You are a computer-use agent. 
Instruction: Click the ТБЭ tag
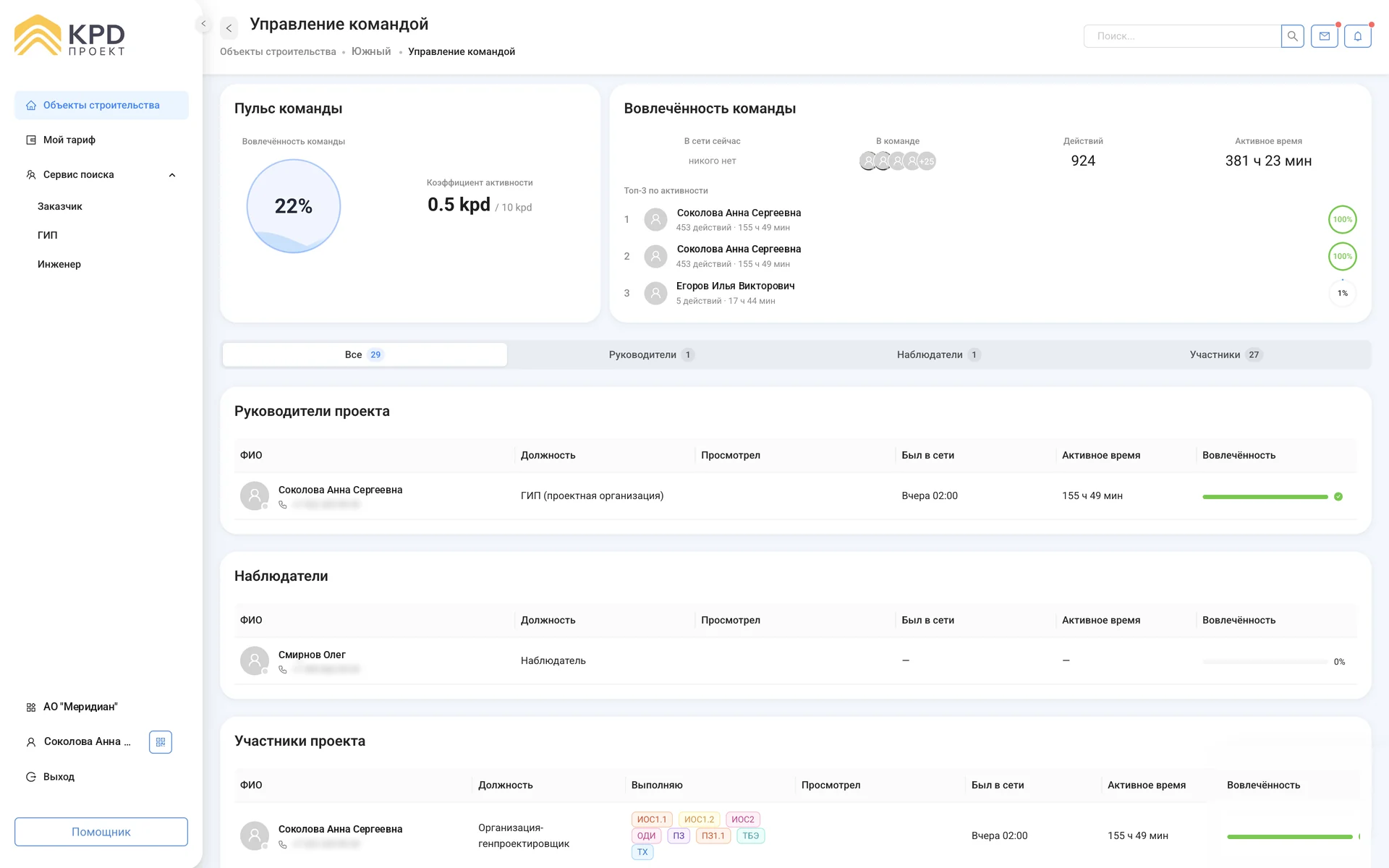click(751, 836)
